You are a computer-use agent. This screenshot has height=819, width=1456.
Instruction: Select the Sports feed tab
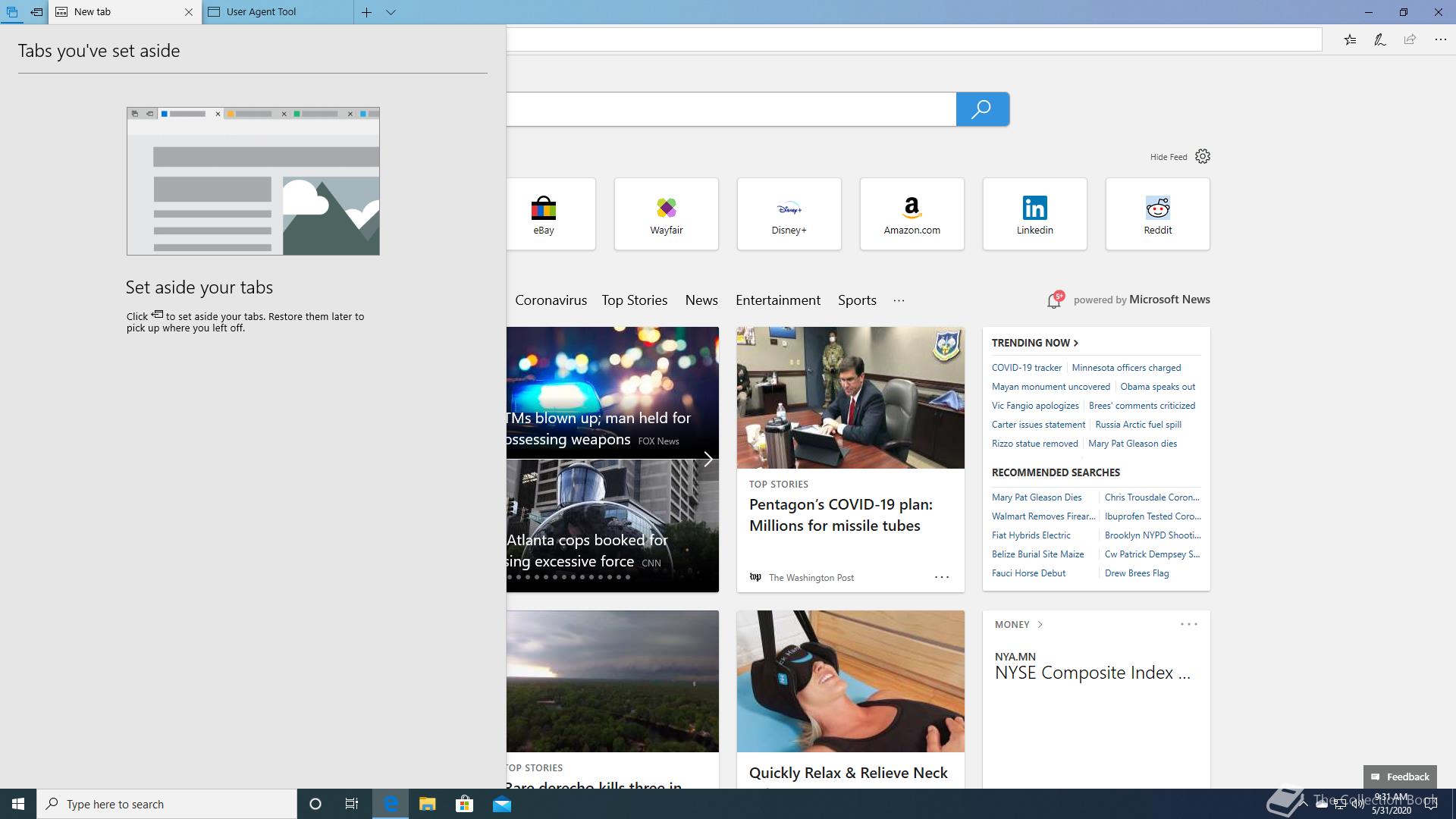tap(857, 300)
